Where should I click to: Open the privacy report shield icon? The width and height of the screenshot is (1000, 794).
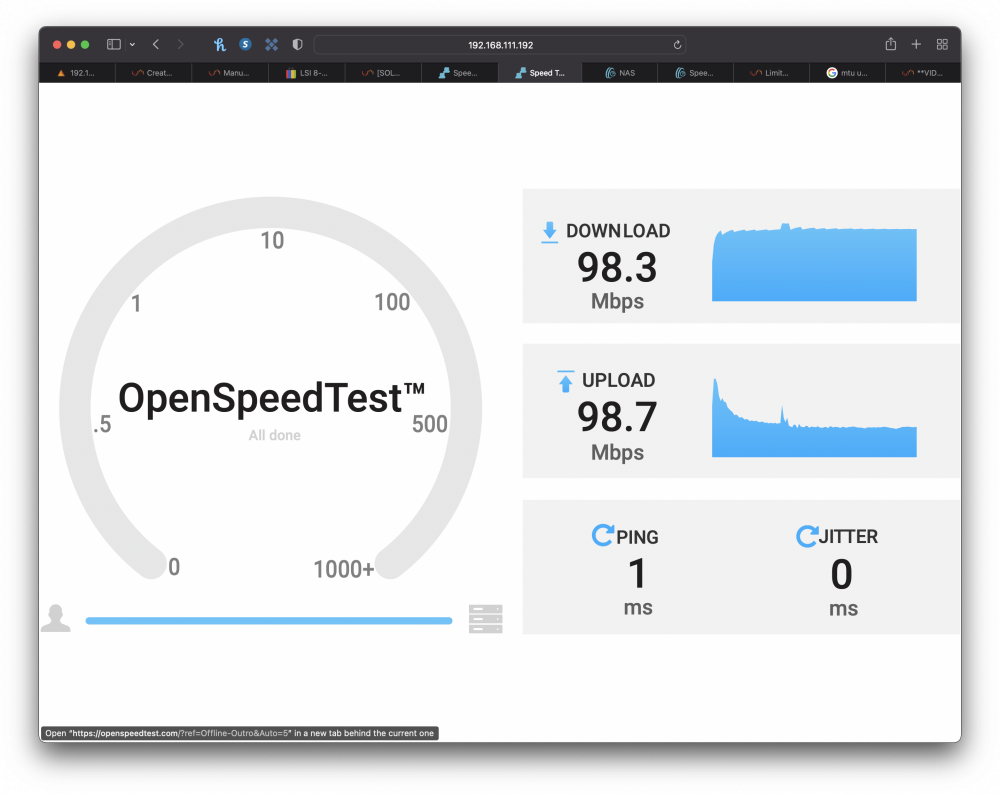coord(297,44)
